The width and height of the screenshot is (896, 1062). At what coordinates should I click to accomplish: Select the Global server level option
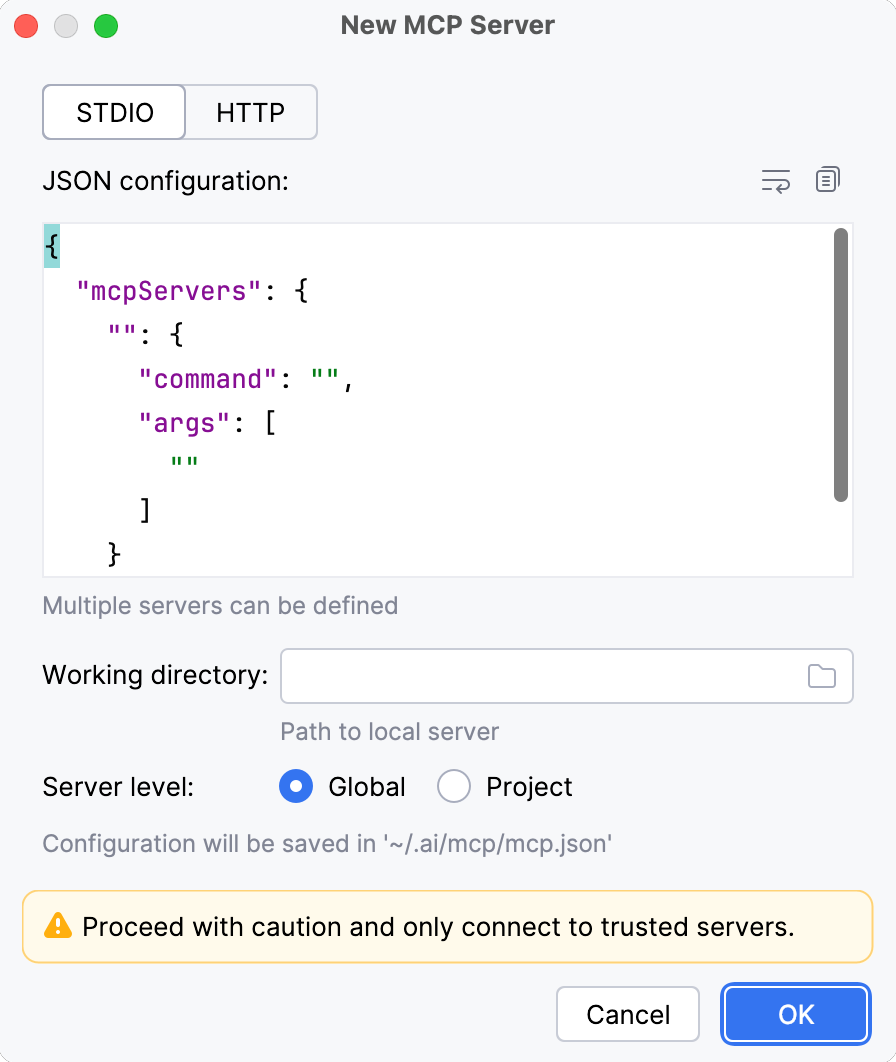coord(296,787)
